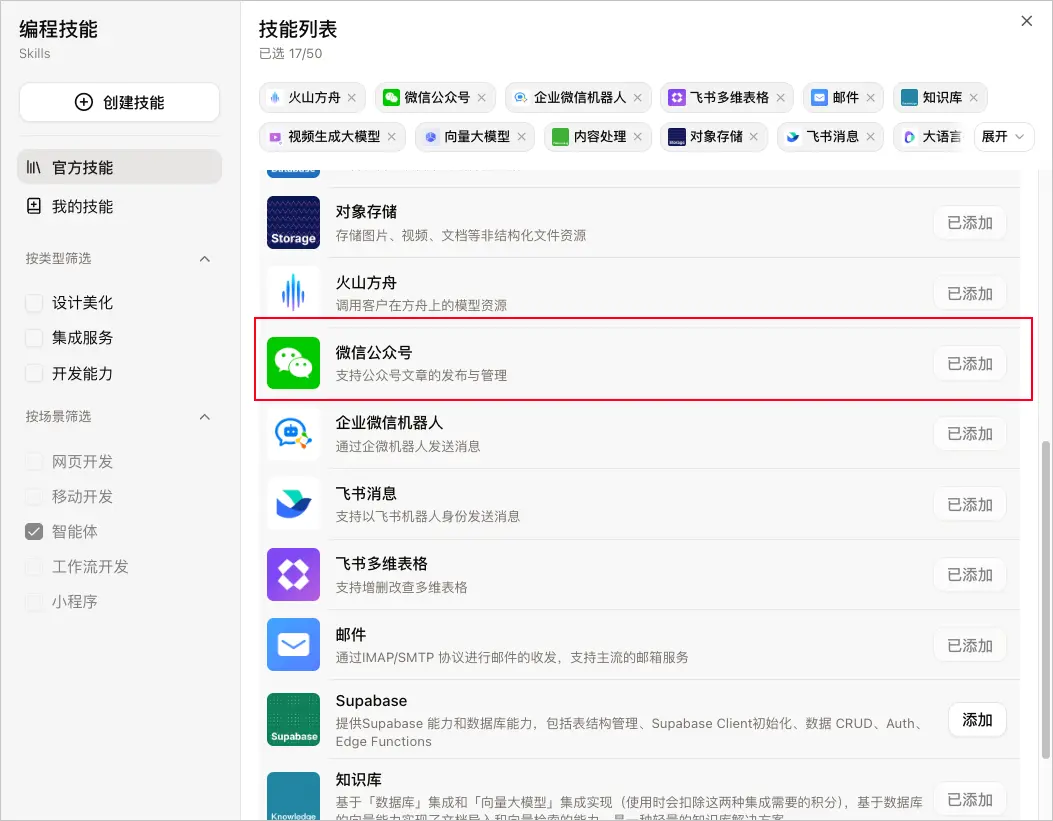The image size is (1053, 821).
Task: Remove the 对象存储 tag
Action: 753,137
